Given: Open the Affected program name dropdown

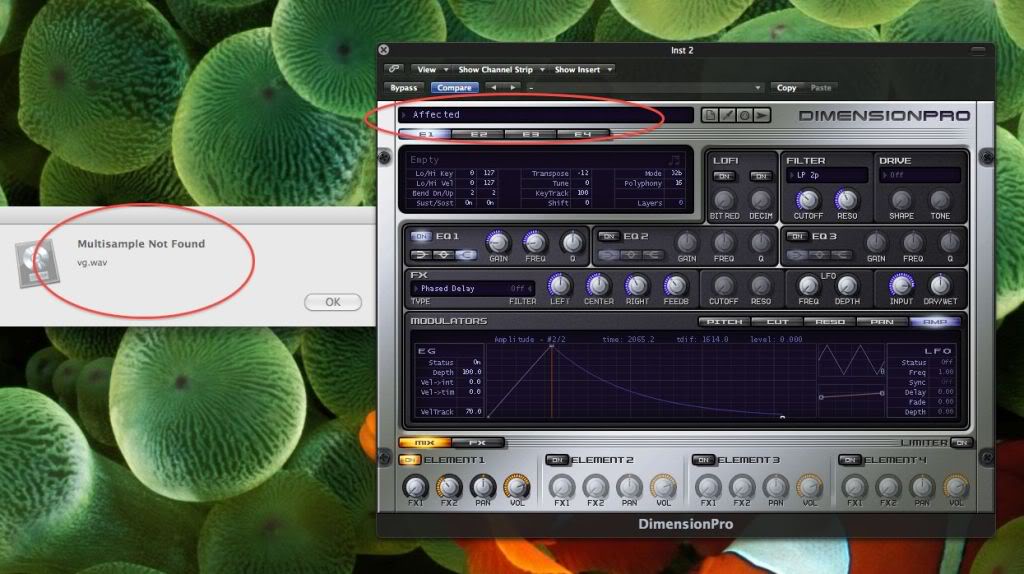Looking at the screenshot, I should pos(545,115).
